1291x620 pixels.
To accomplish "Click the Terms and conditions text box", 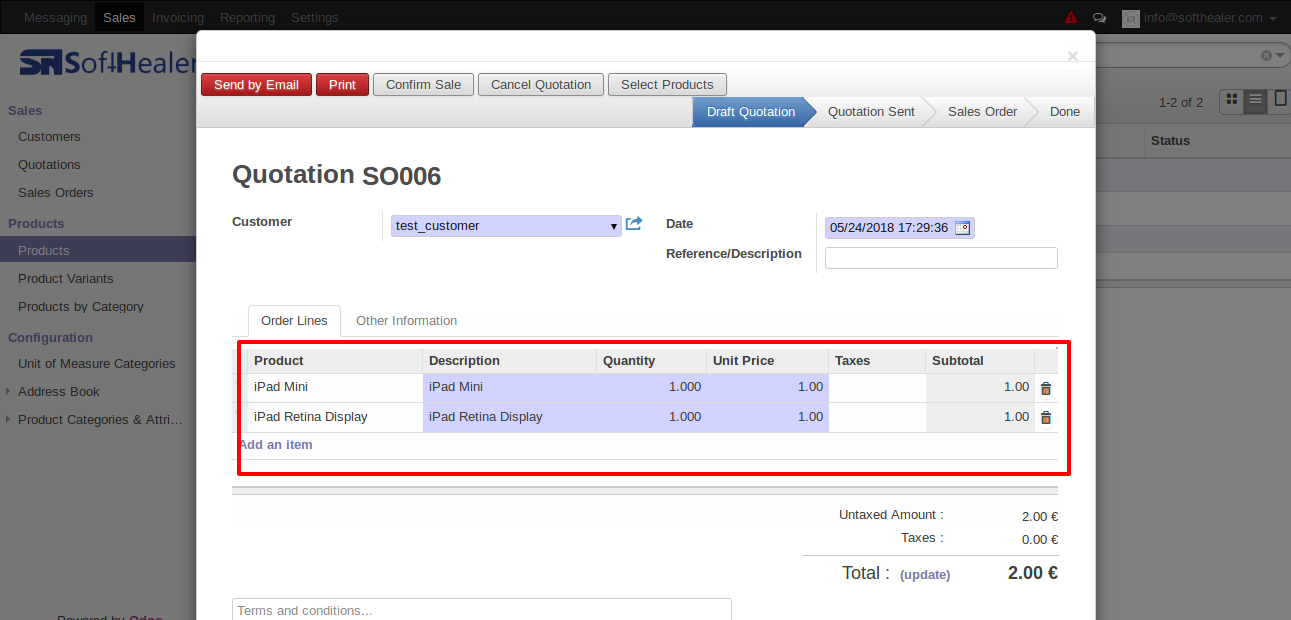I will coord(482,609).
